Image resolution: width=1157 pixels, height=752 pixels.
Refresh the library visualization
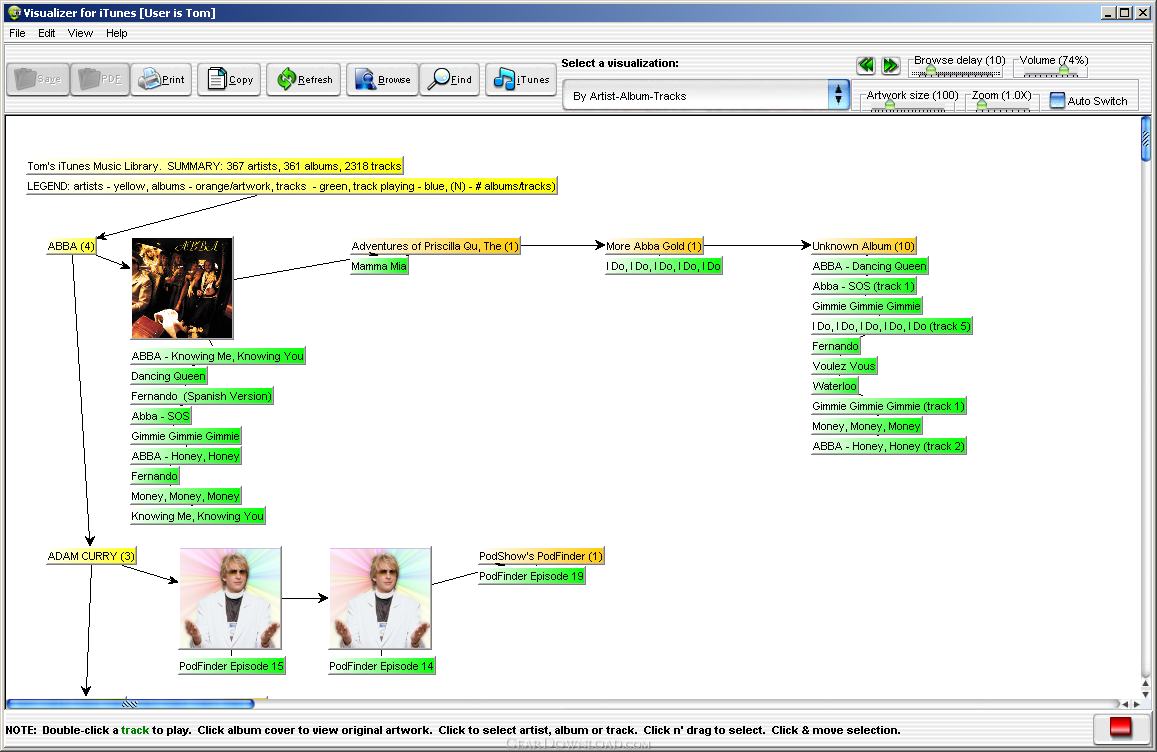[303, 79]
